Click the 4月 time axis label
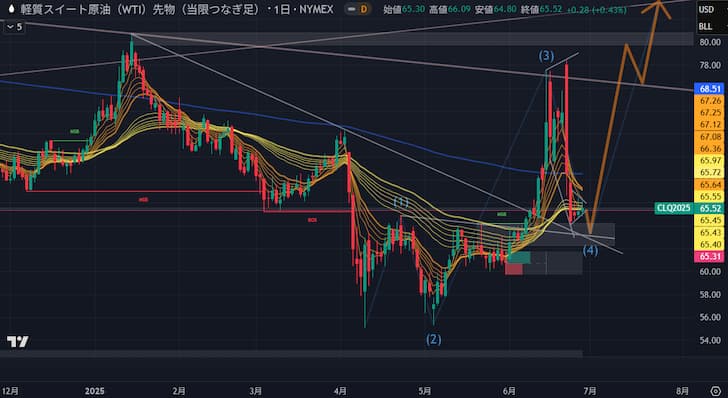This screenshot has height=398, width=728. click(x=340, y=391)
